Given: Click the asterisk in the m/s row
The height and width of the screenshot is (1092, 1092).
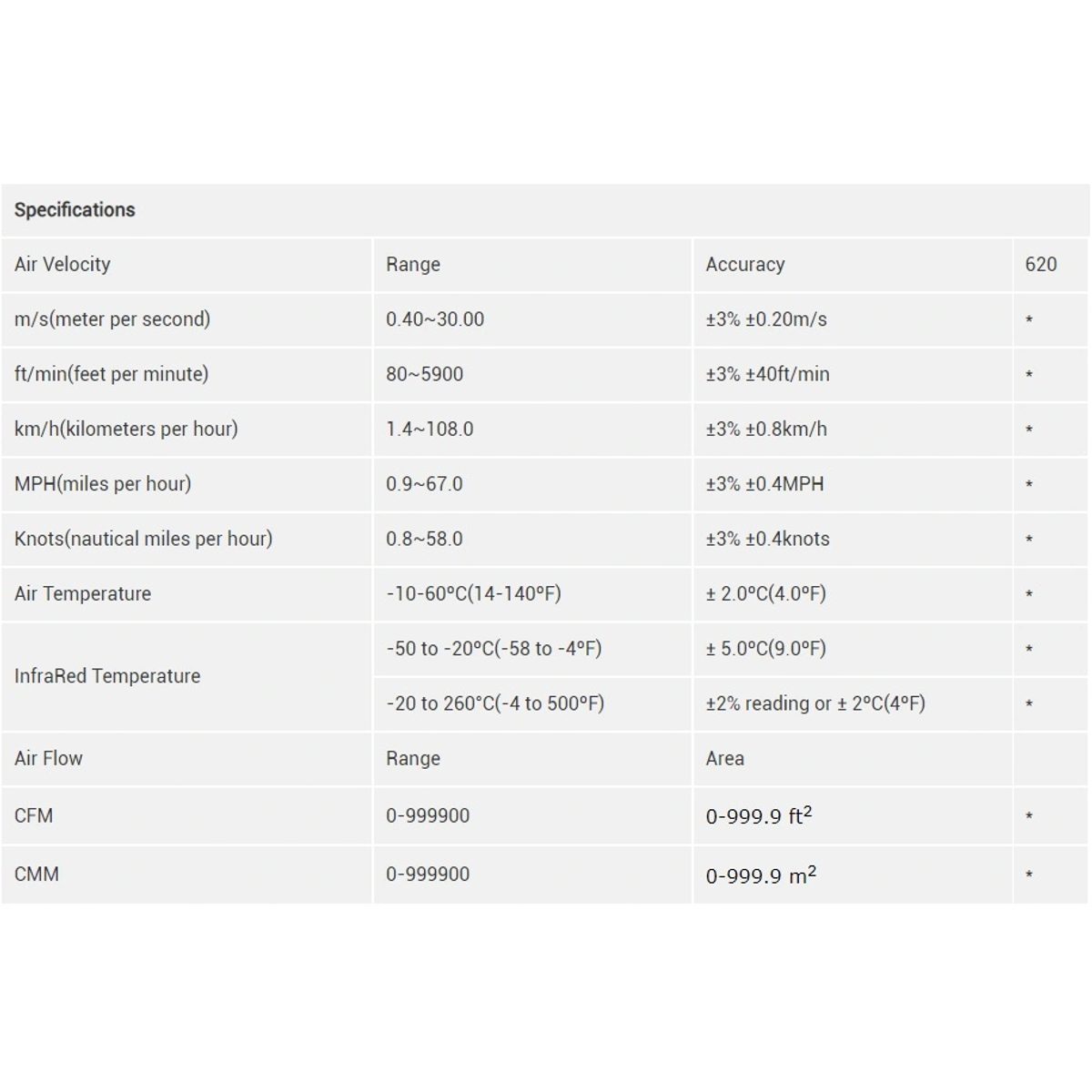Looking at the screenshot, I should [x=1029, y=320].
